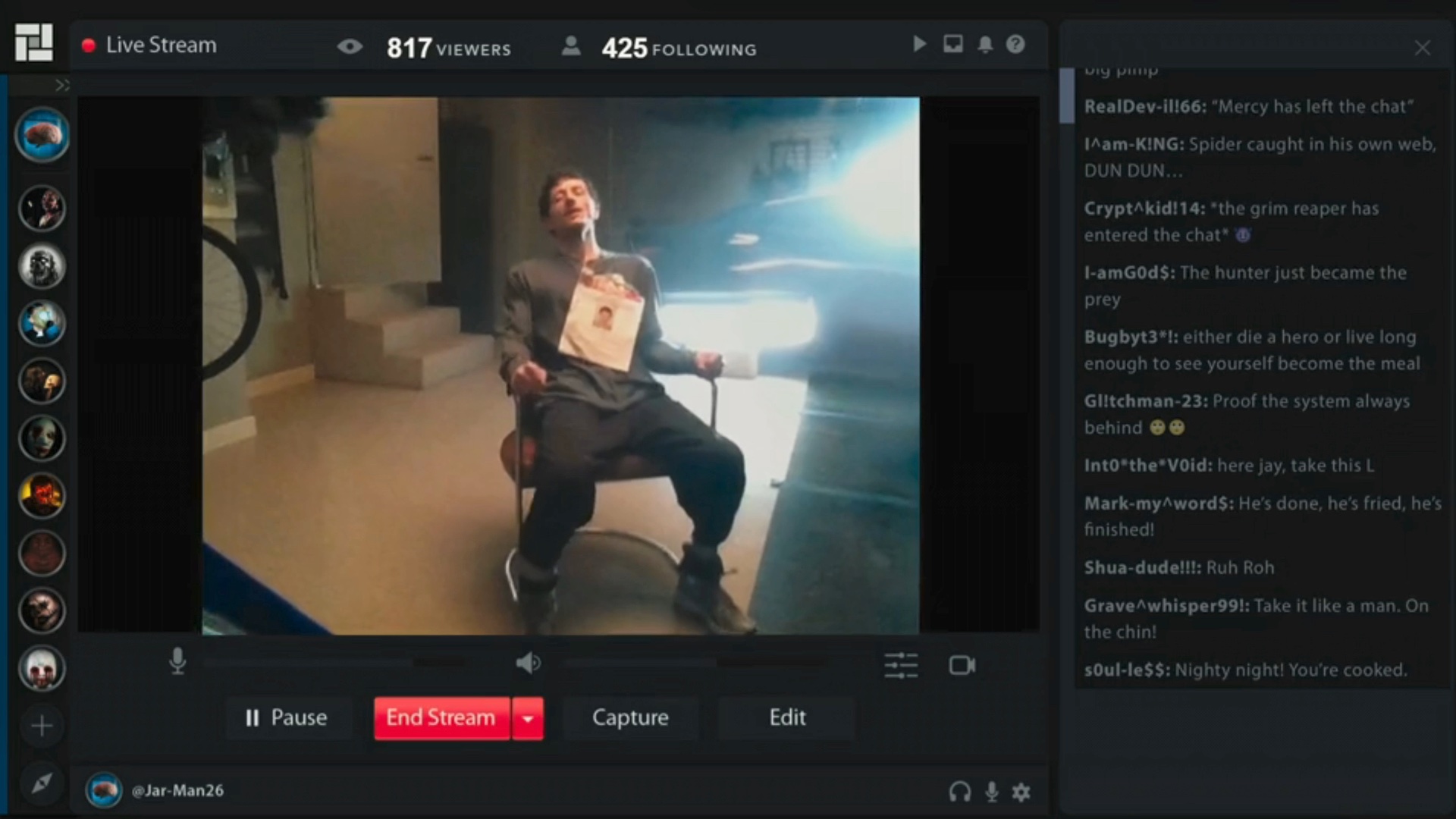Open the help question mark icon
The width and height of the screenshot is (1456, 819).
[1015, 45]
